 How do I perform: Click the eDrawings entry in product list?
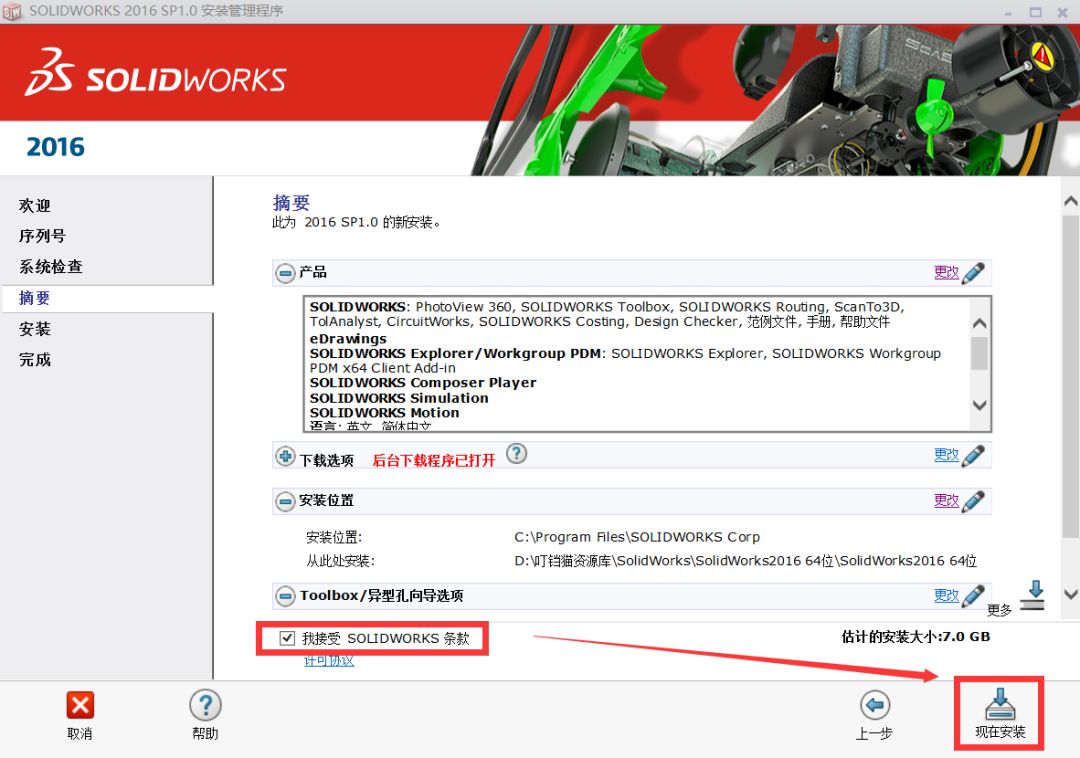pos(348,339)
